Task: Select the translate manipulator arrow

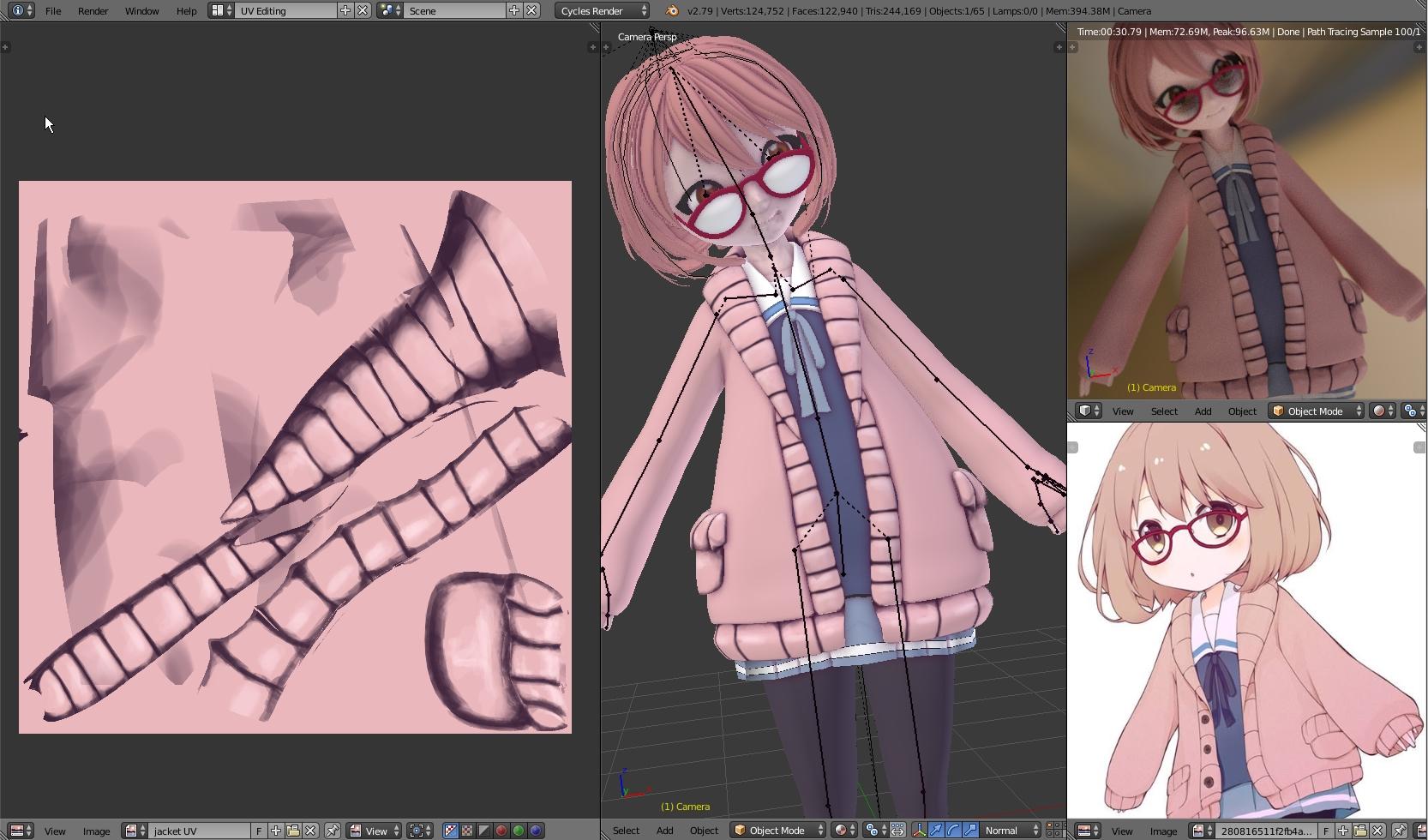Action: (936, 830)
